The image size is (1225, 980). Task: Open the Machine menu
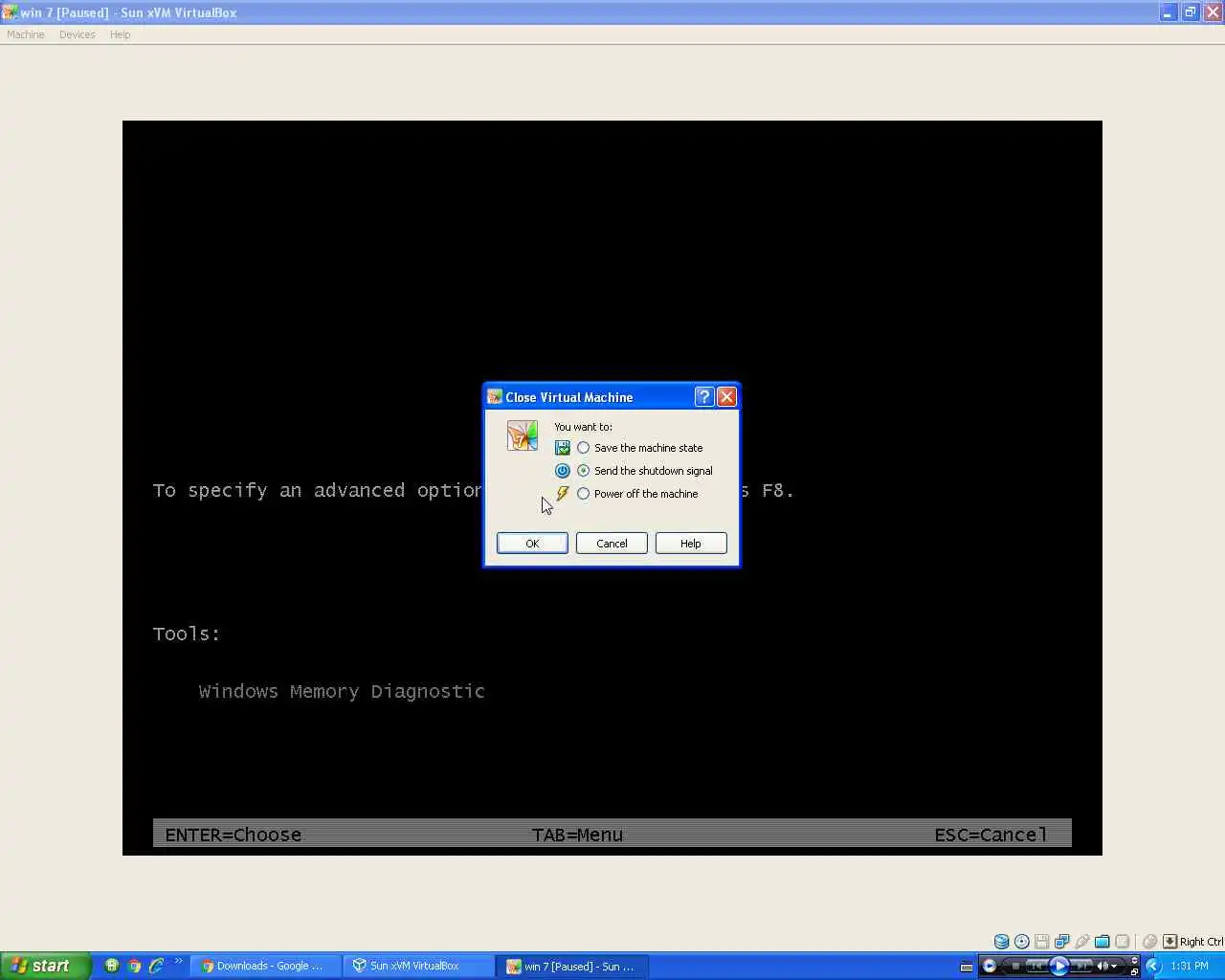(x=26, y=34)
